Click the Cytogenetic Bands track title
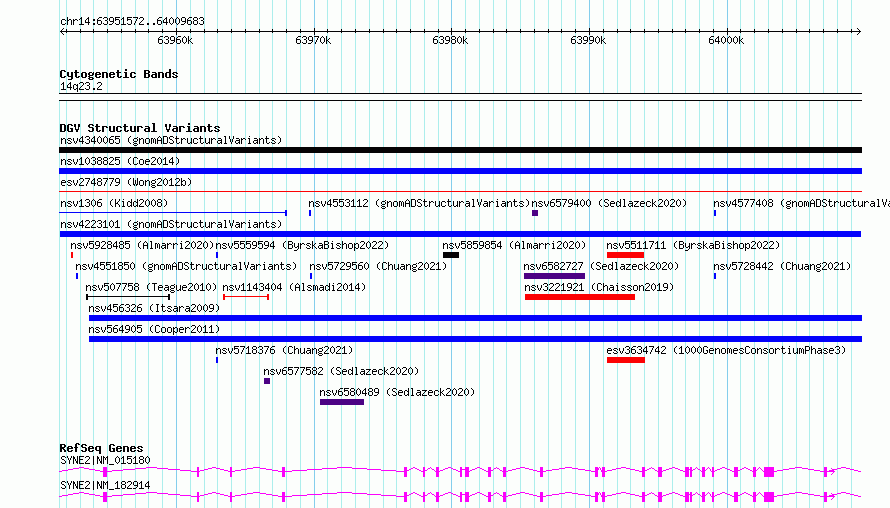890x508 pixels. coord(119,74)
